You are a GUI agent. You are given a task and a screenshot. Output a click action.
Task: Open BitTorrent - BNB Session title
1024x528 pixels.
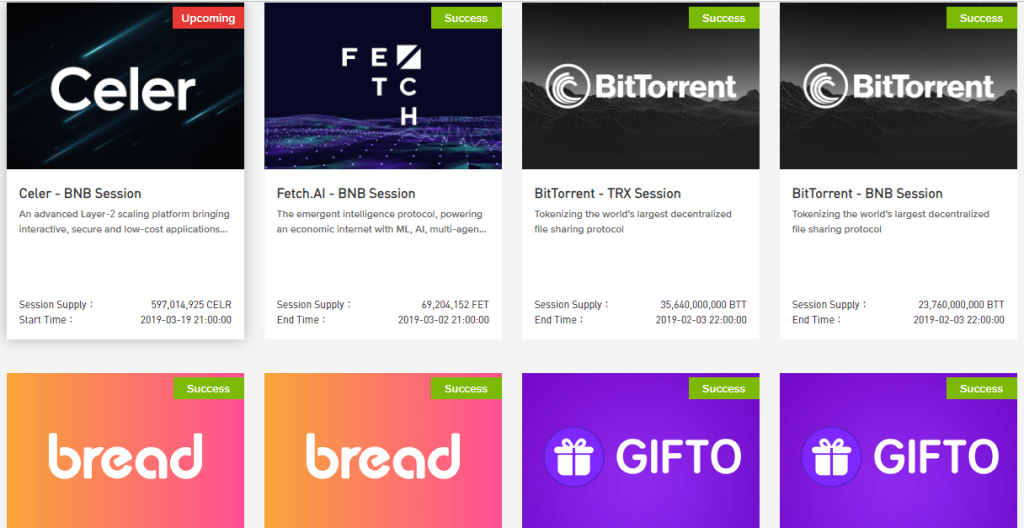click(x=867, y=193)
